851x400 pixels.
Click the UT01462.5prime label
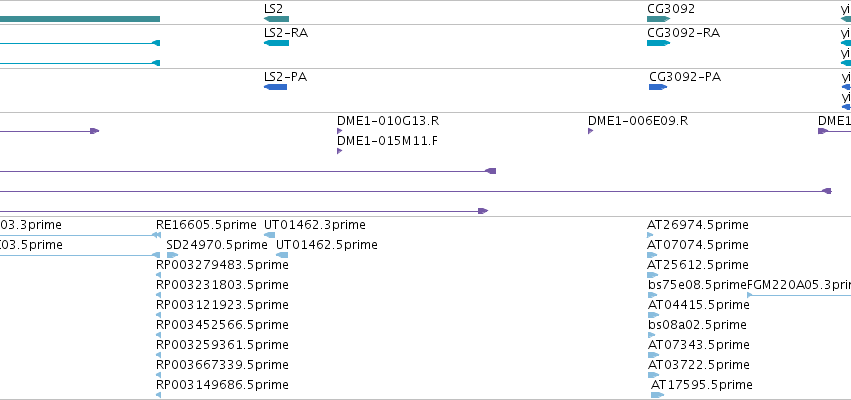pyautogui.click(x=327, y=245)
